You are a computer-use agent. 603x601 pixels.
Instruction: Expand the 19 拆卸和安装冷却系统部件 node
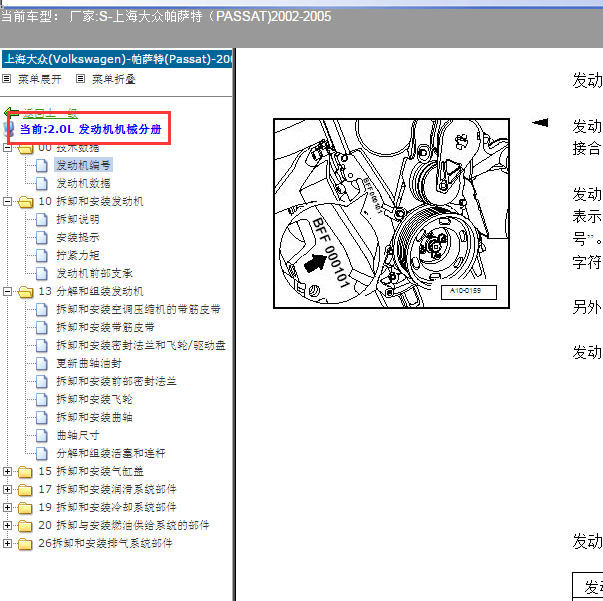[x=7, y=508]
